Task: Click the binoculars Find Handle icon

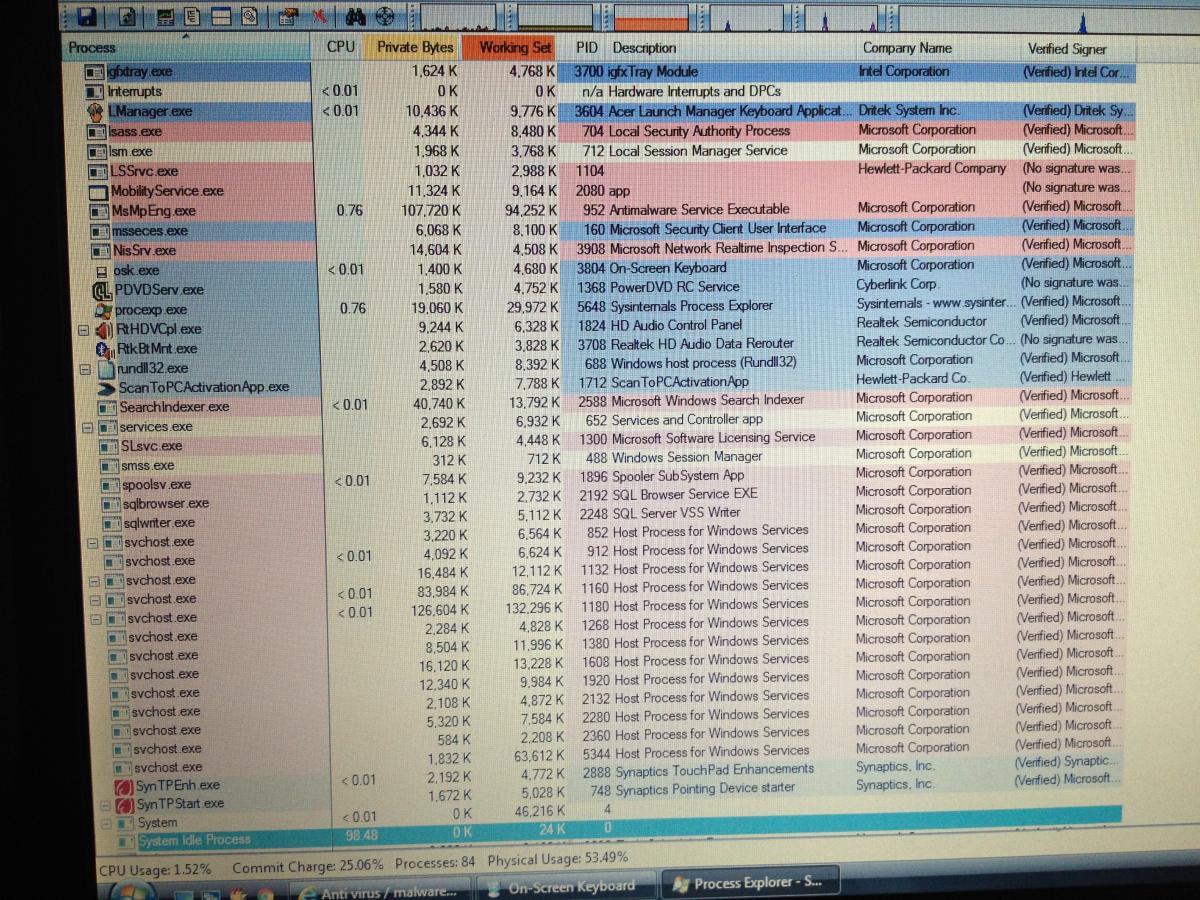Action: pos(356,17)
